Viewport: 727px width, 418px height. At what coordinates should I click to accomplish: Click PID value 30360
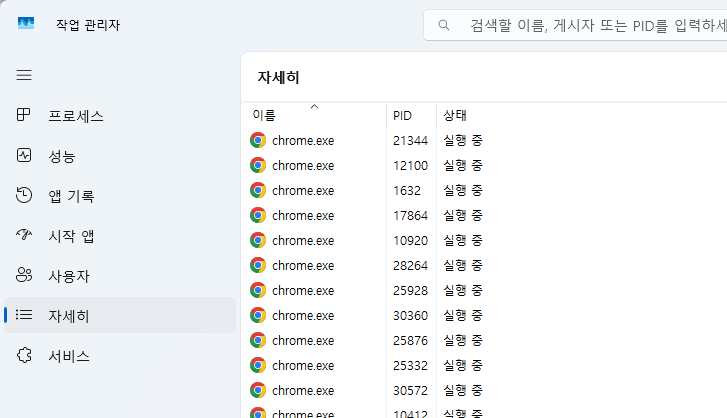coord(410,316)
